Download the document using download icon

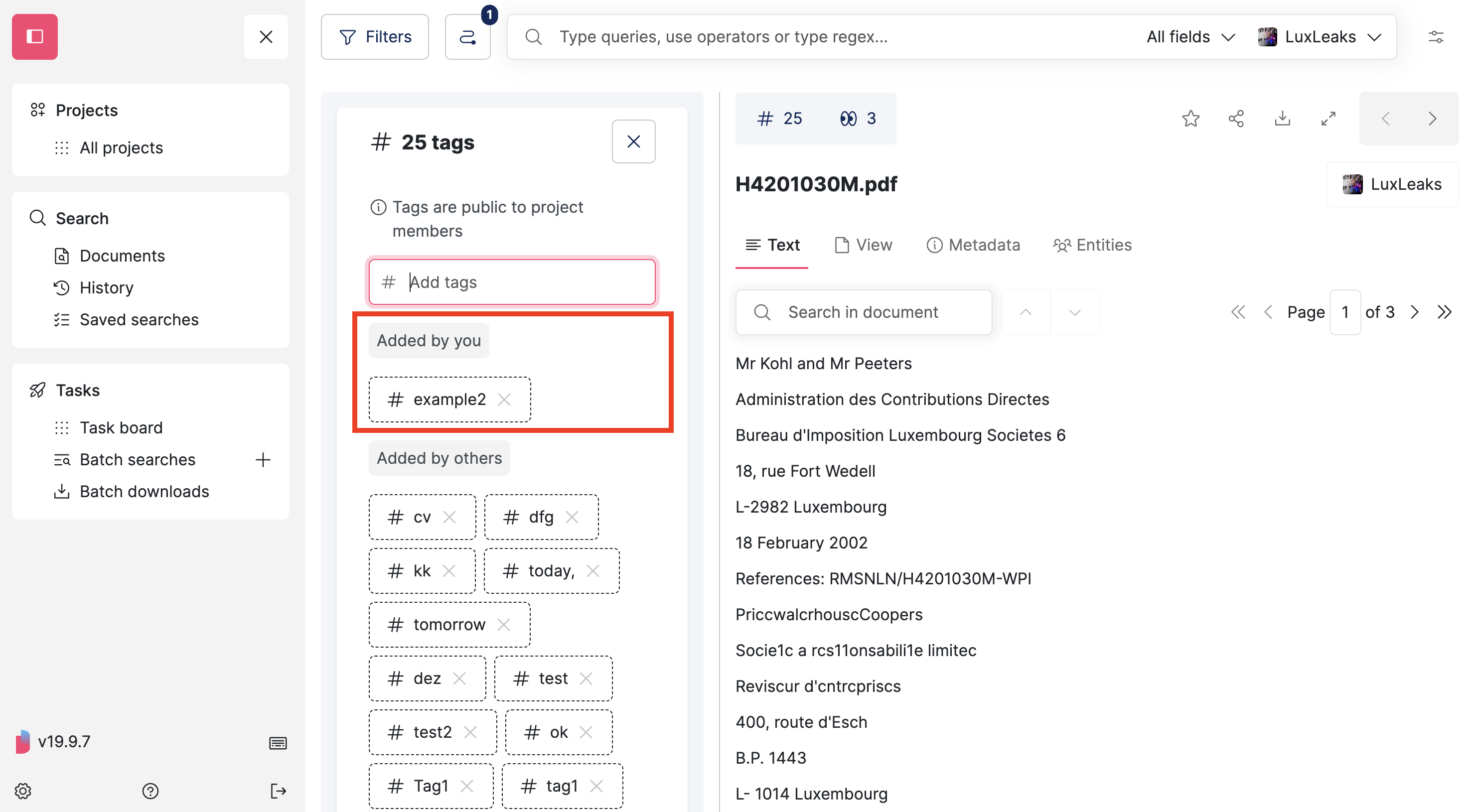point(1282,118)
